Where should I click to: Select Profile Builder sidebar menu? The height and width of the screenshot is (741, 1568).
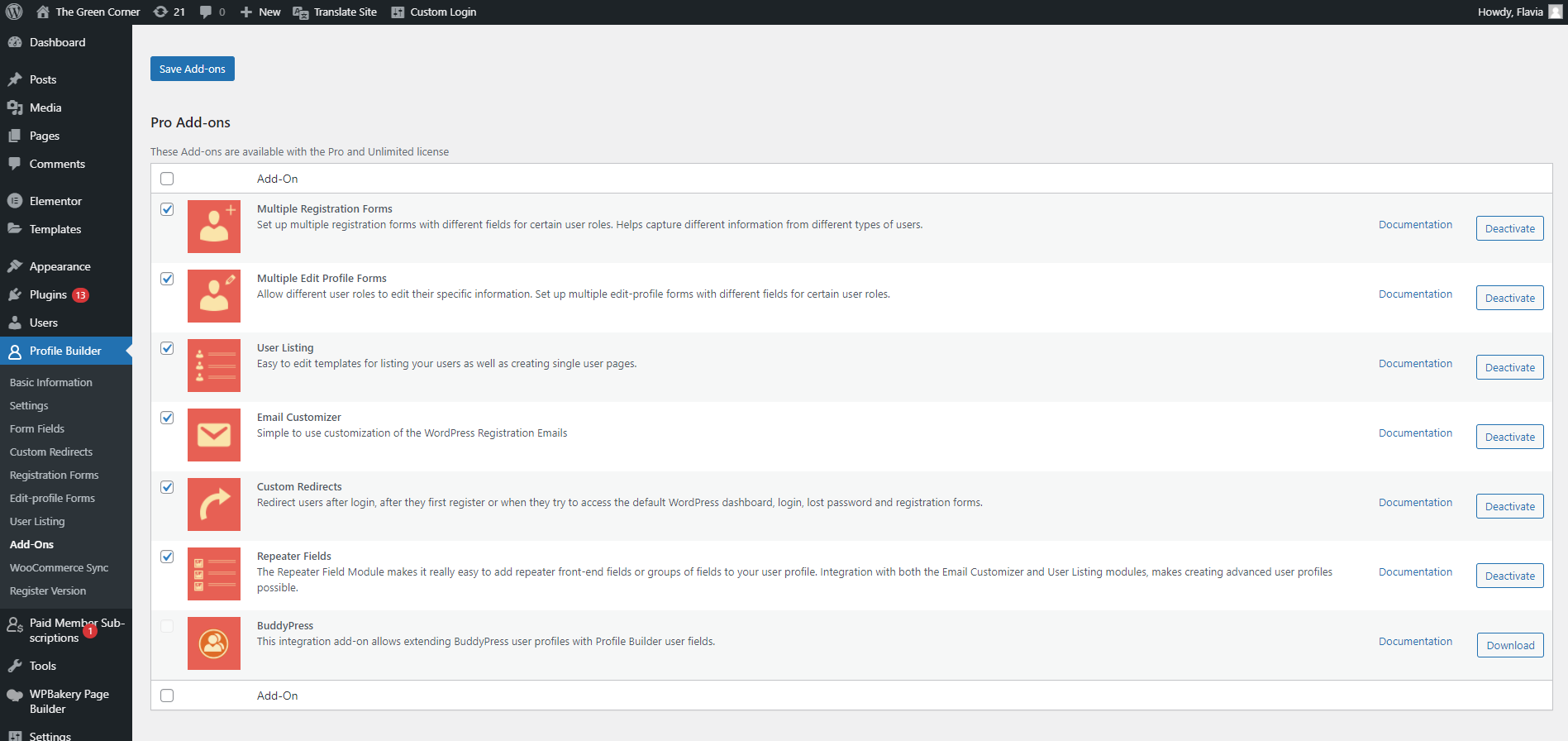pyautogui.click(x=66, y=351)
